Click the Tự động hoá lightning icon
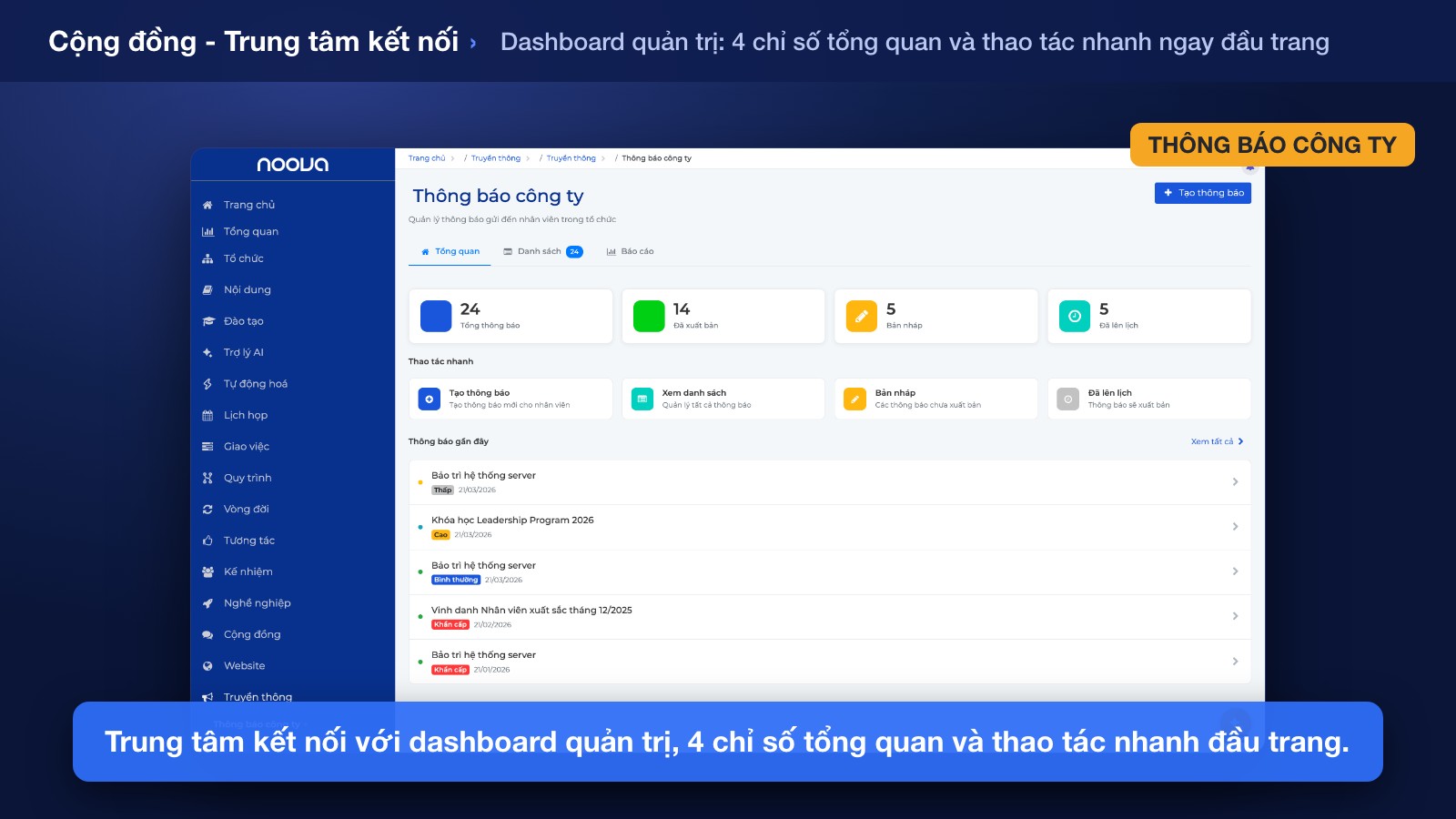The width and height of the screenshot is (1456, 819). tap(207, 384)
